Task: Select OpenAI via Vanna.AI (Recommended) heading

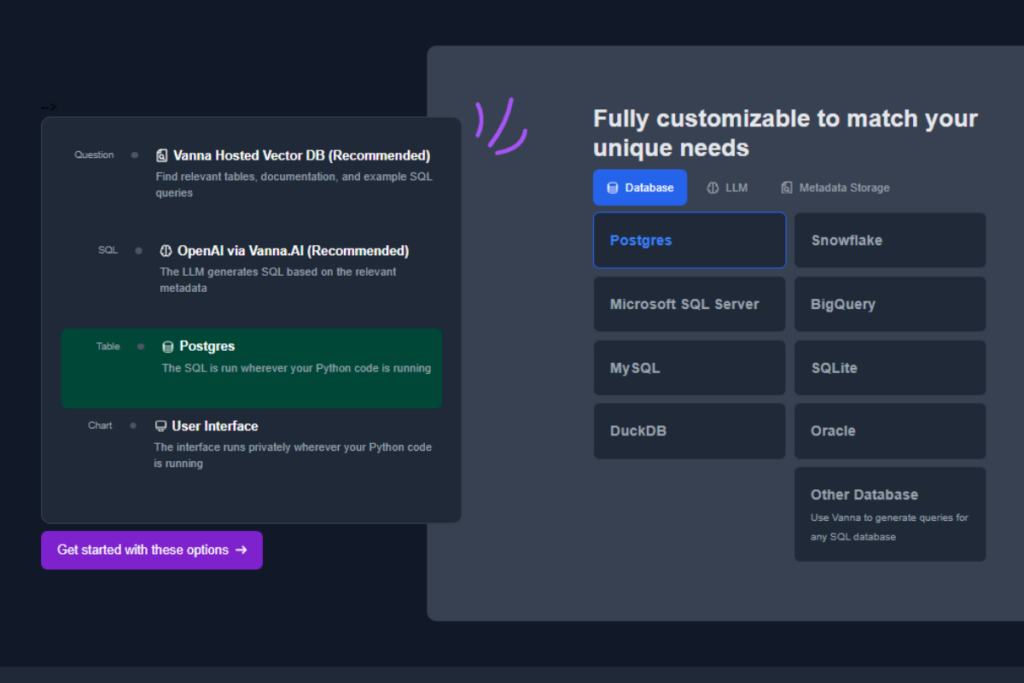Action: click(x=293, y=251)
